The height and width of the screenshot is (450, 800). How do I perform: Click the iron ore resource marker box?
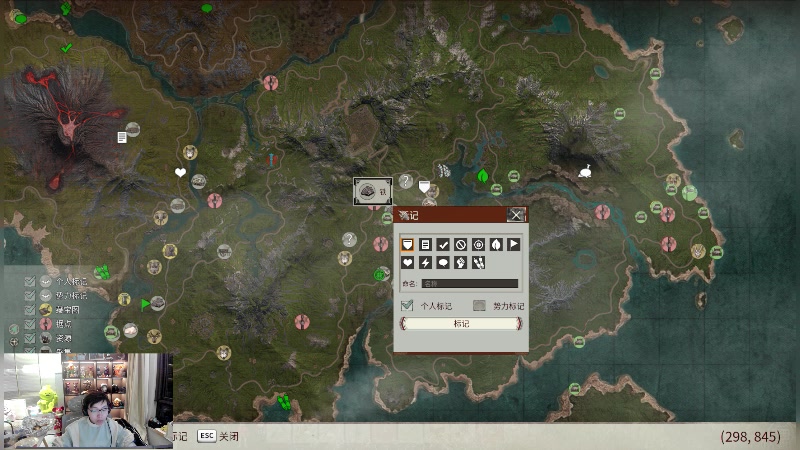click(x=373, y=191)
